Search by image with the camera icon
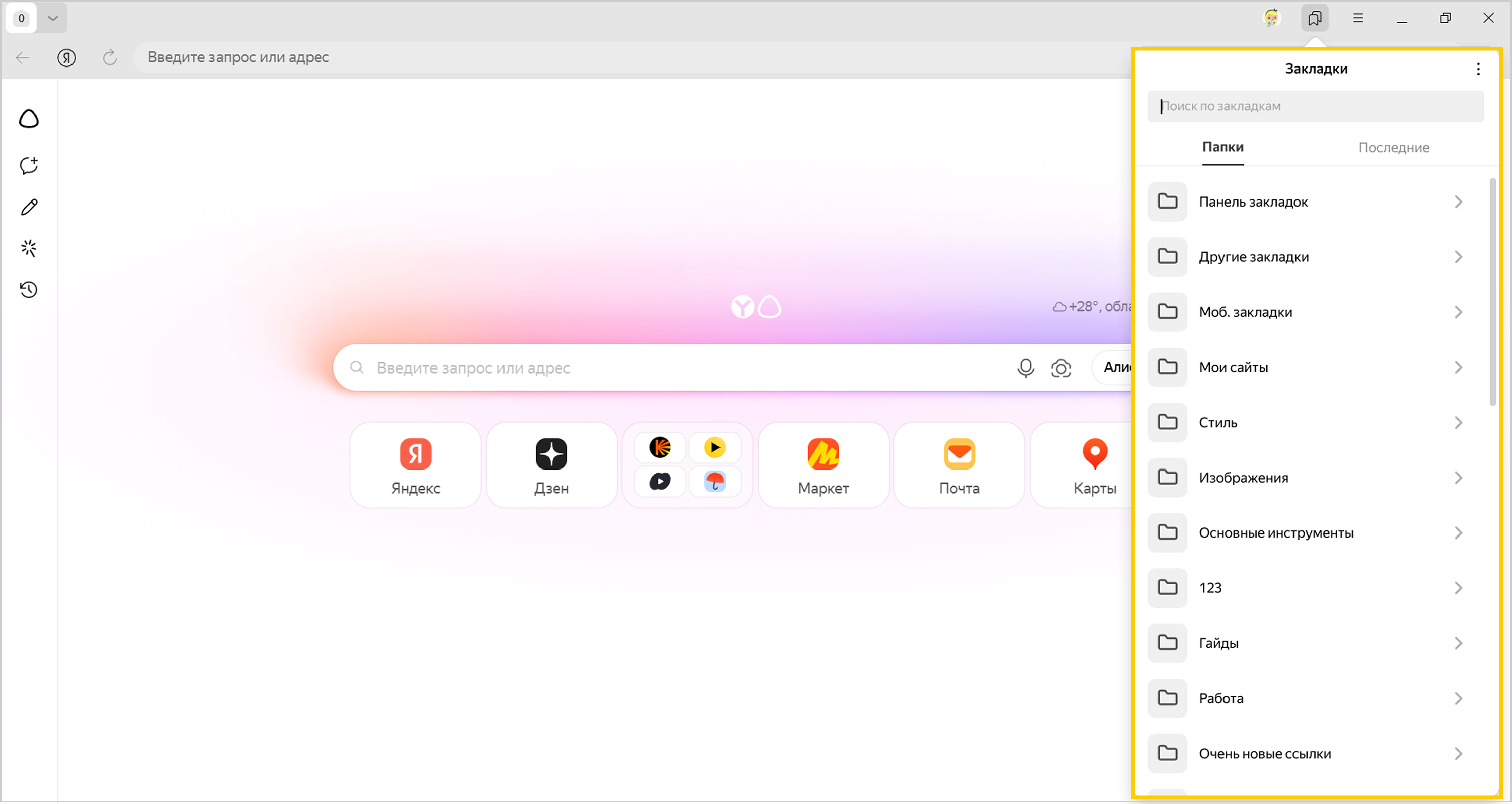Screen dimensions: 1512x804 tap(1061, 368)
